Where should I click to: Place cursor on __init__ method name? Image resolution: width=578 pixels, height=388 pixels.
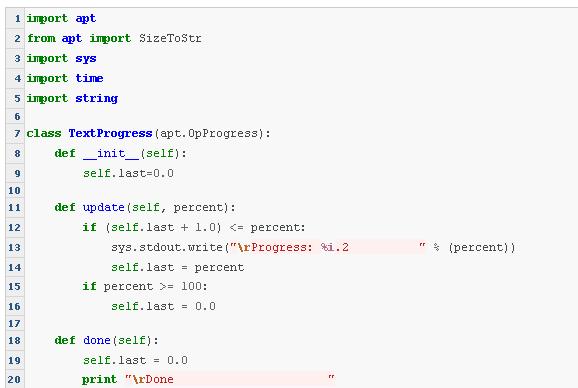(x=111, y=153)
